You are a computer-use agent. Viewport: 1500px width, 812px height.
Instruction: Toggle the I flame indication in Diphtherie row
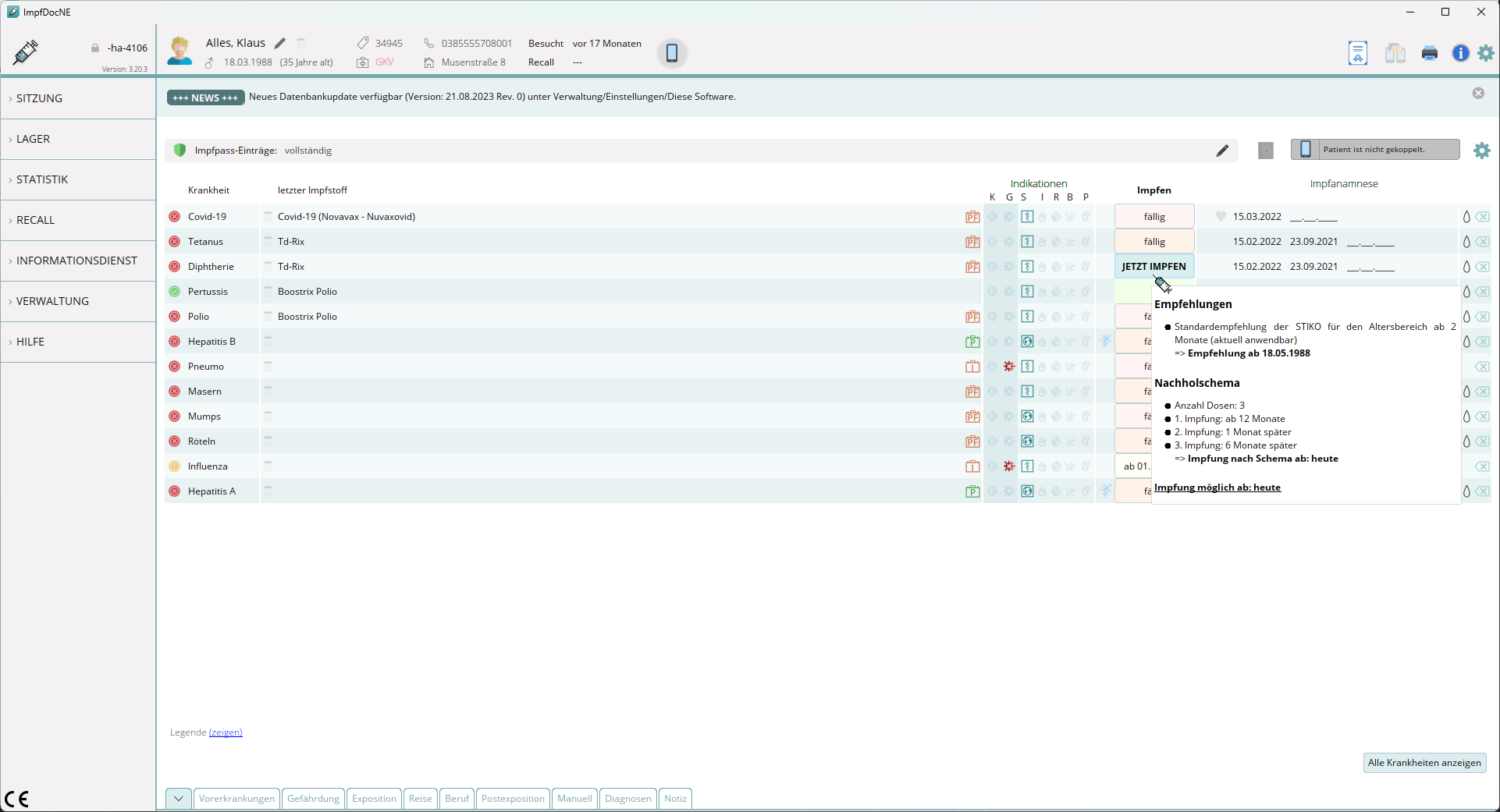click(1042, 267)
